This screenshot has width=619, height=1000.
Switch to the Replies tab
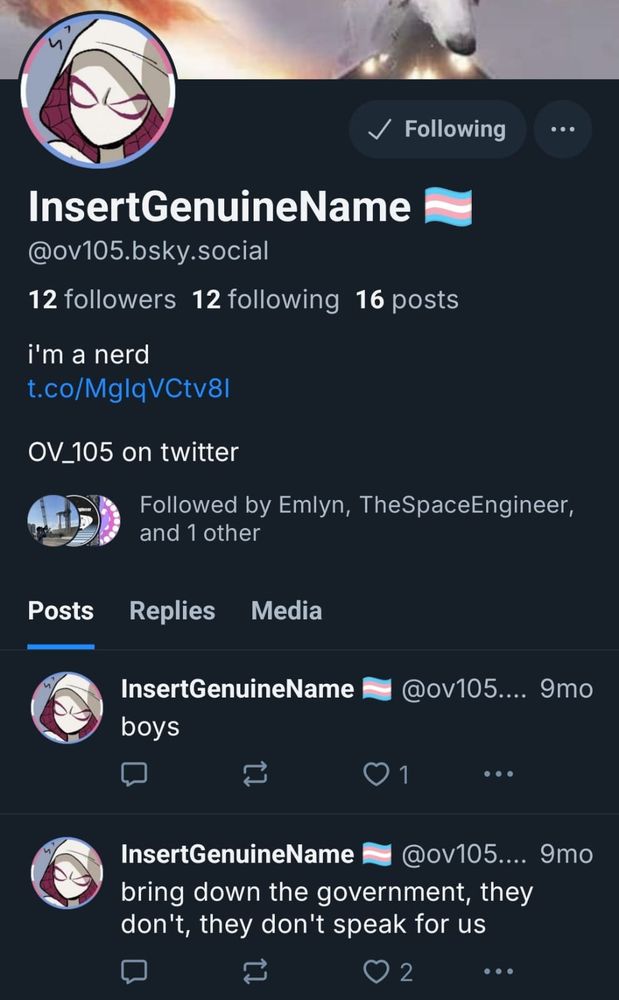(171, 611)
